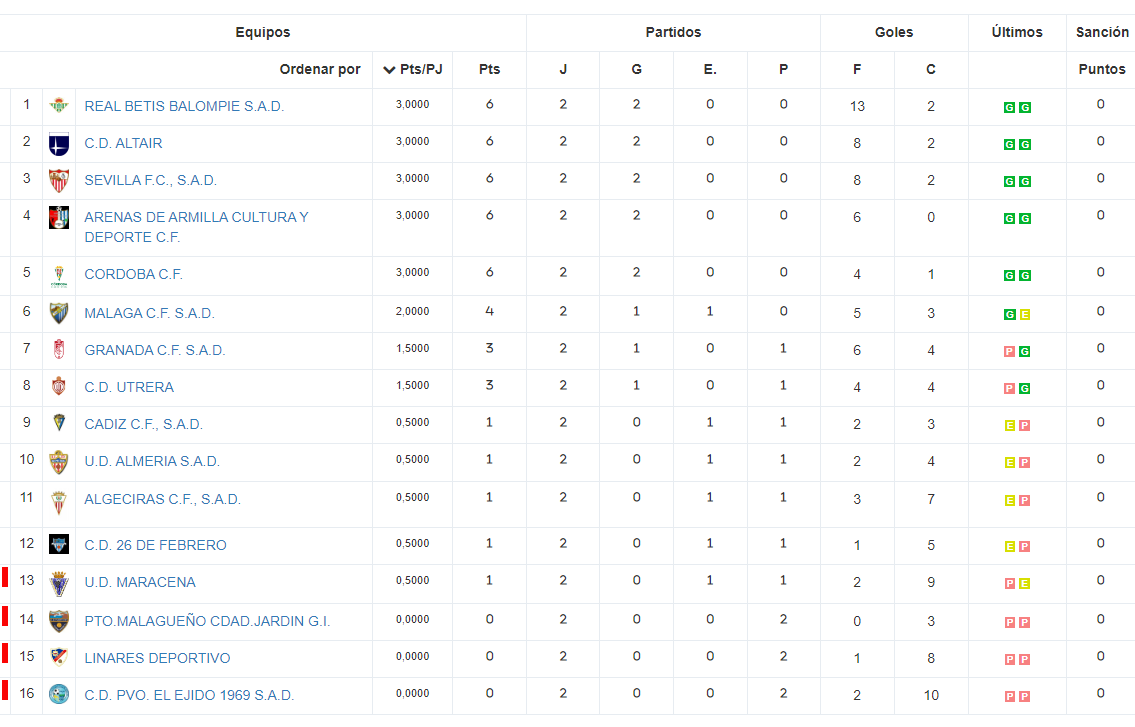This screenshot has width=1135, height=727.
Task: Click the green G badge in C.D. Utrera row
Action: point(1025,388)
